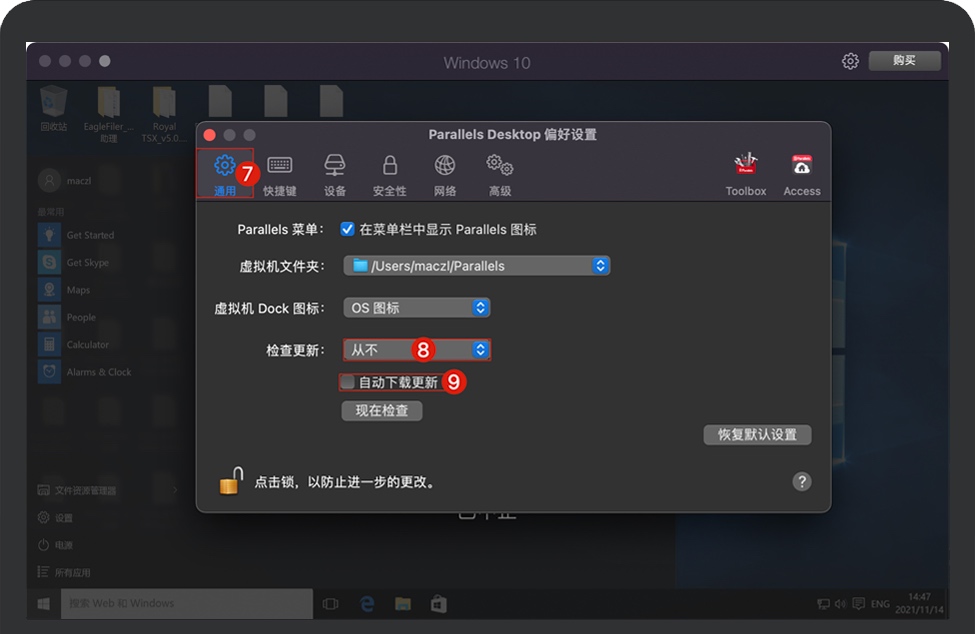Click the maczl user account in Start menu
The image size is (975, 634).
coord(65,181)
